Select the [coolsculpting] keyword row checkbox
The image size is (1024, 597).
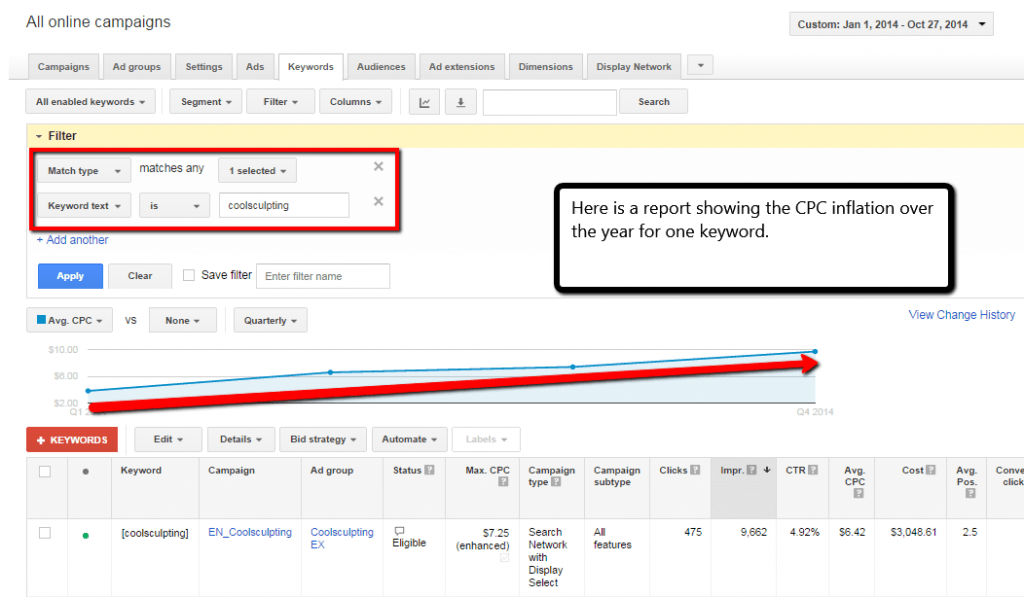(x=45, y=533)
